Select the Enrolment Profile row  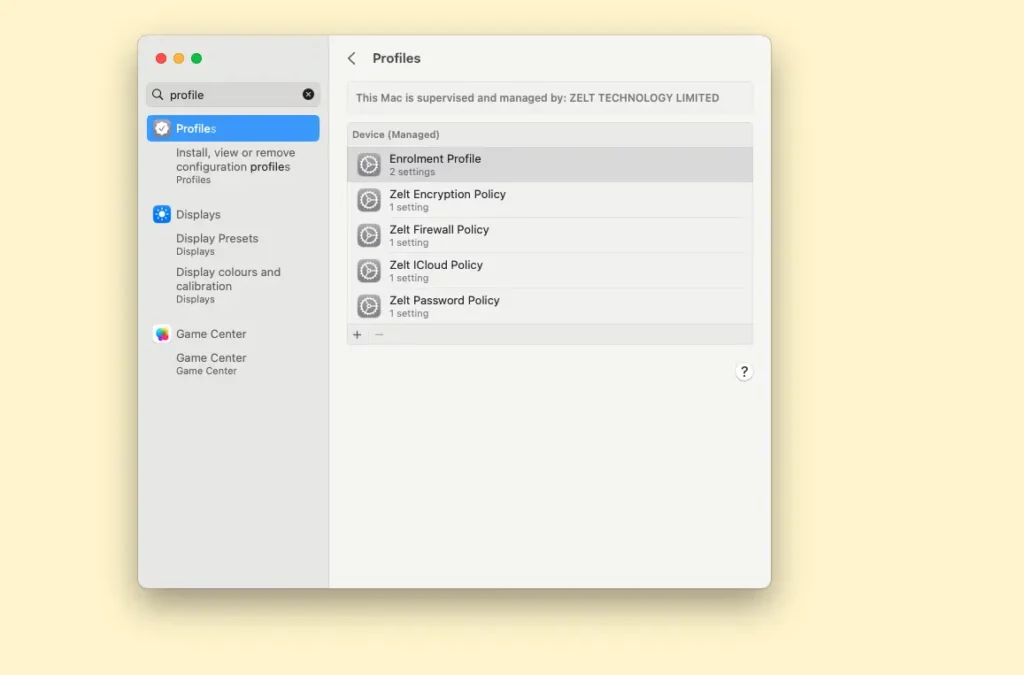click(x=550, y=165)
